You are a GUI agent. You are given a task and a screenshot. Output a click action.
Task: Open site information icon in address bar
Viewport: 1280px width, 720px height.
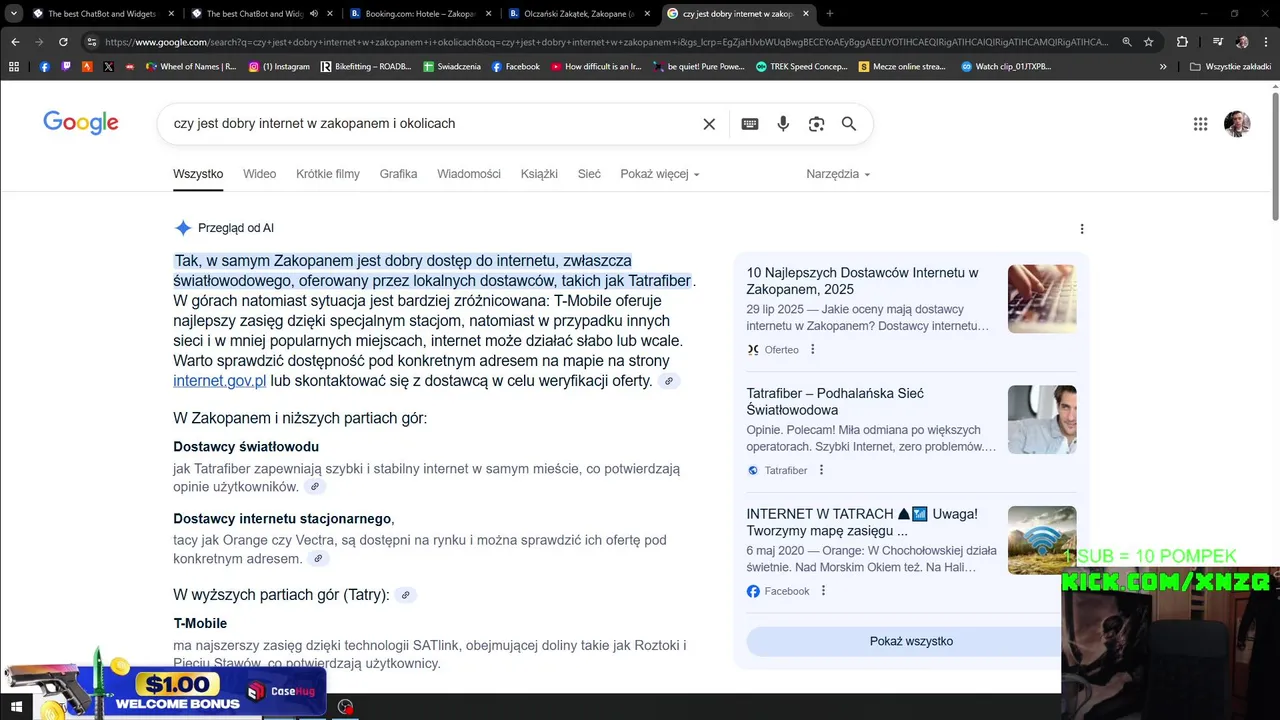91,42
